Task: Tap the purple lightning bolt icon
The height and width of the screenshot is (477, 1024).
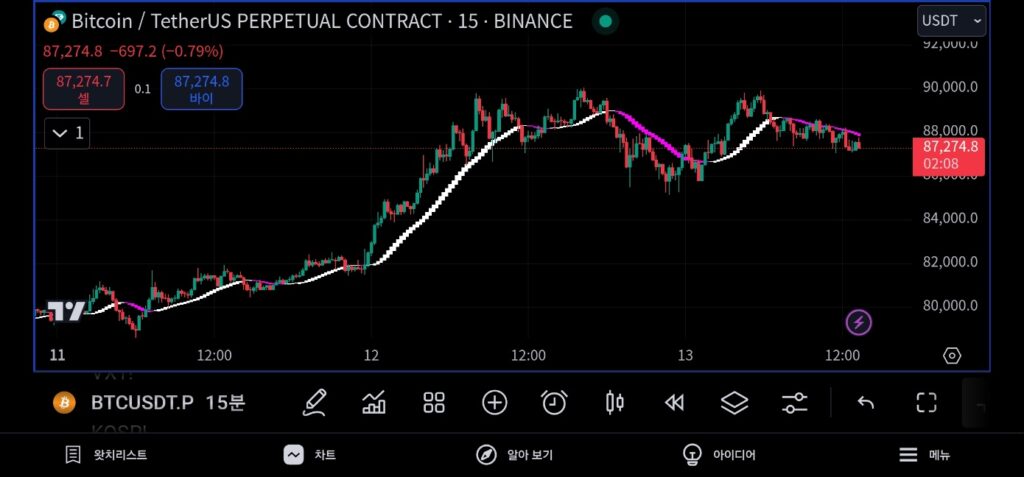Action: coord(858,322)
